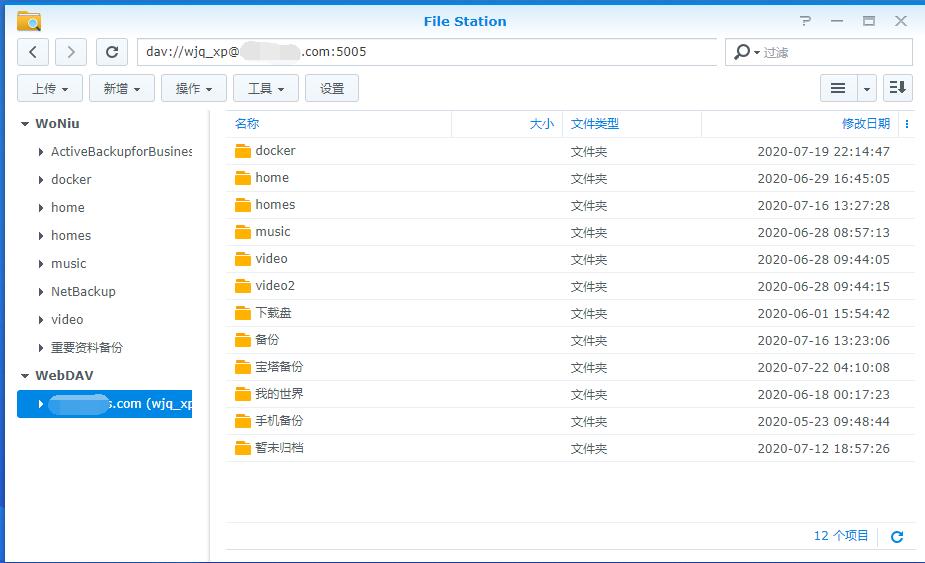Expand the docker folder in sidebar
The image size is (925, 563).
click(x=41, y=180)
